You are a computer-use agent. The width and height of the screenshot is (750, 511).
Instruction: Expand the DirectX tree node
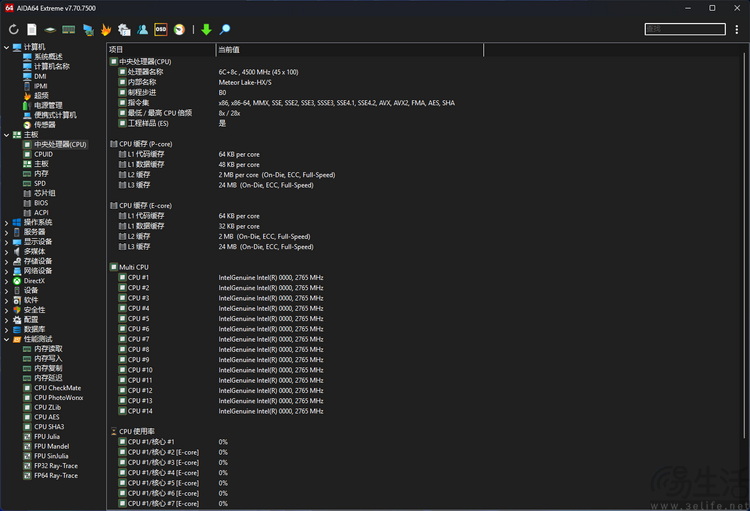click(x=6, y=281)
